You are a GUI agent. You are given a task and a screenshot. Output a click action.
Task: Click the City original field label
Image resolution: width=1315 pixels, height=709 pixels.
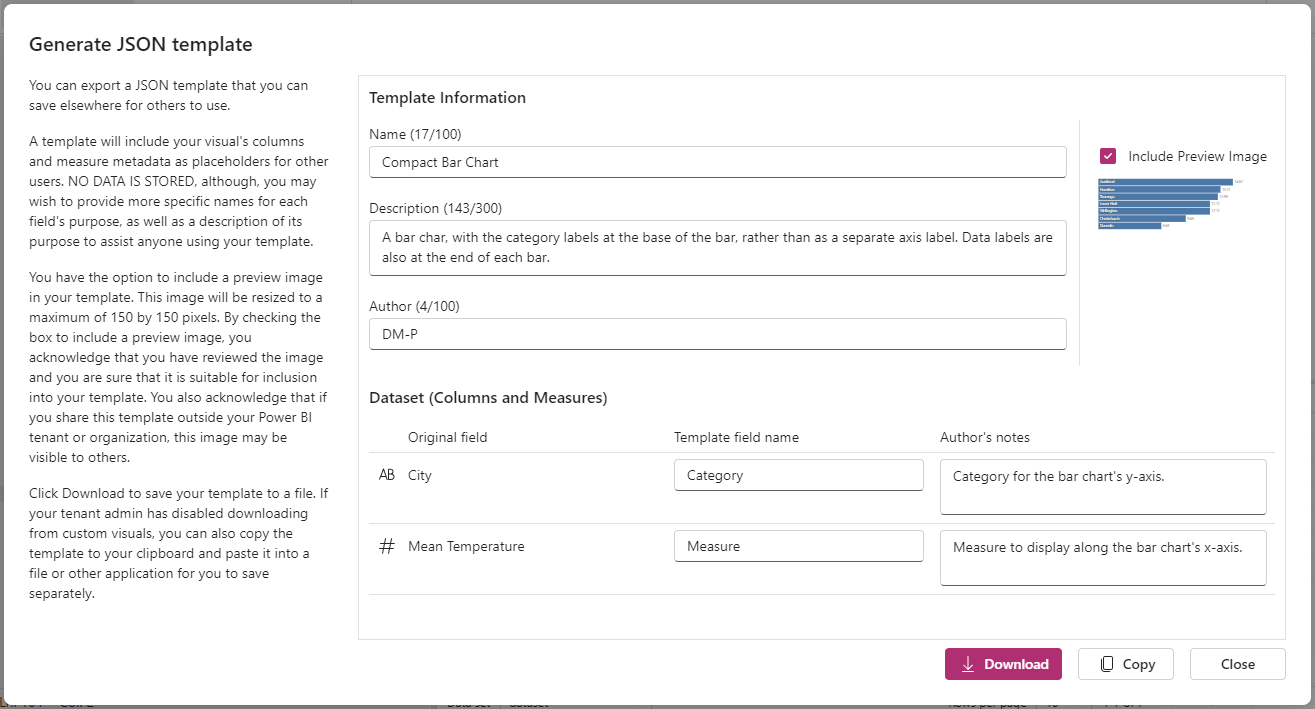pos(420,475)
